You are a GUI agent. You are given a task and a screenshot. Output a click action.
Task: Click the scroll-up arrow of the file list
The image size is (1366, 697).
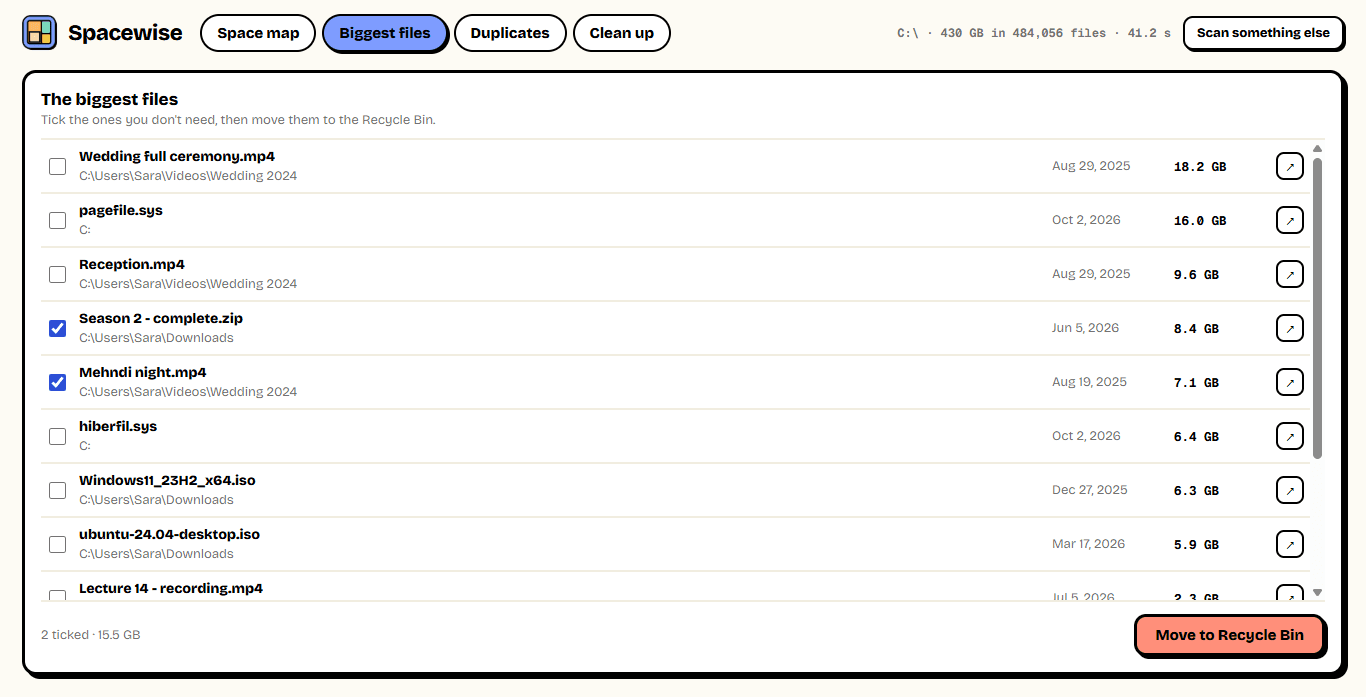1317,149
